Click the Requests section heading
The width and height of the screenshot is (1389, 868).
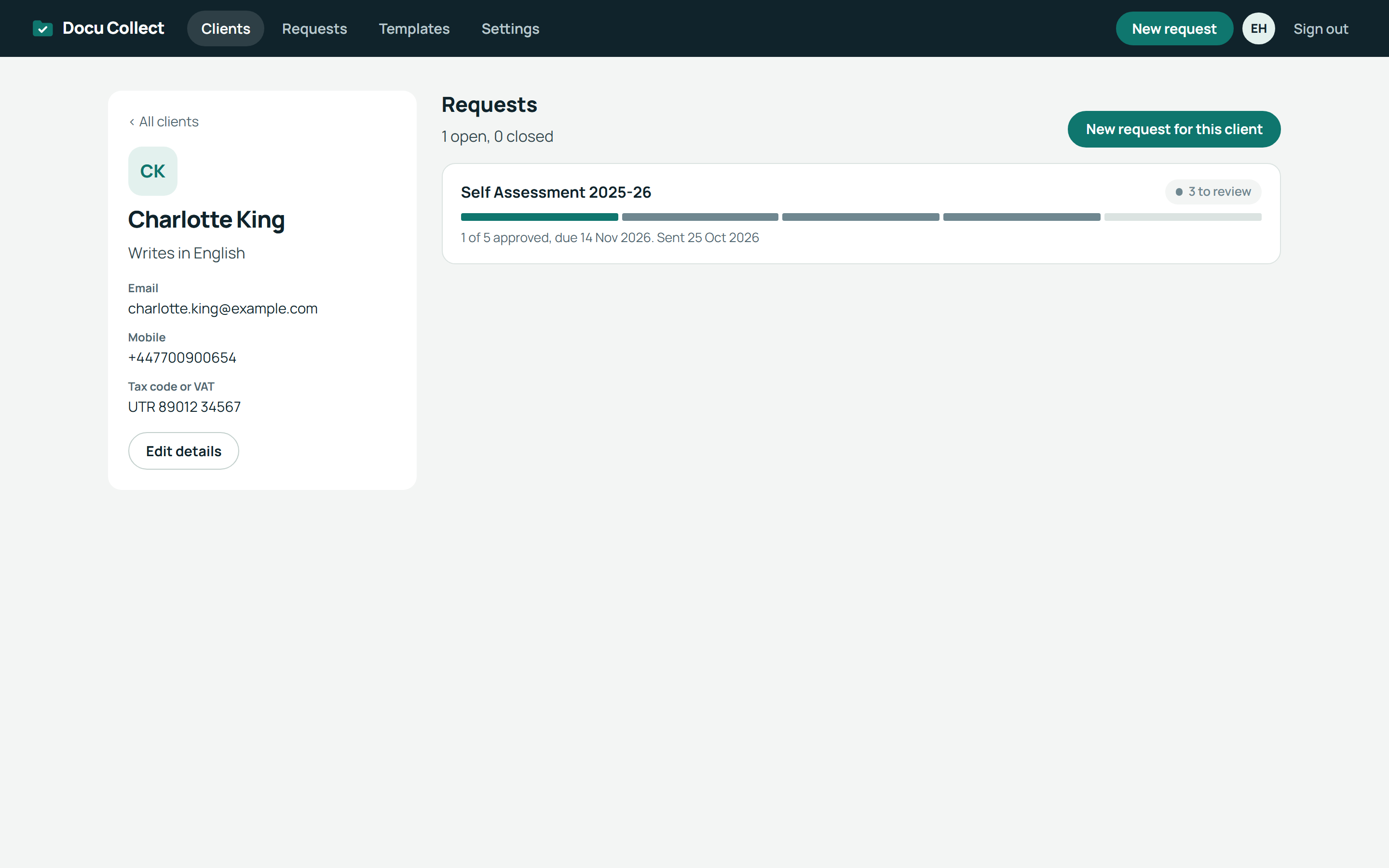click(x=489, y=105)
